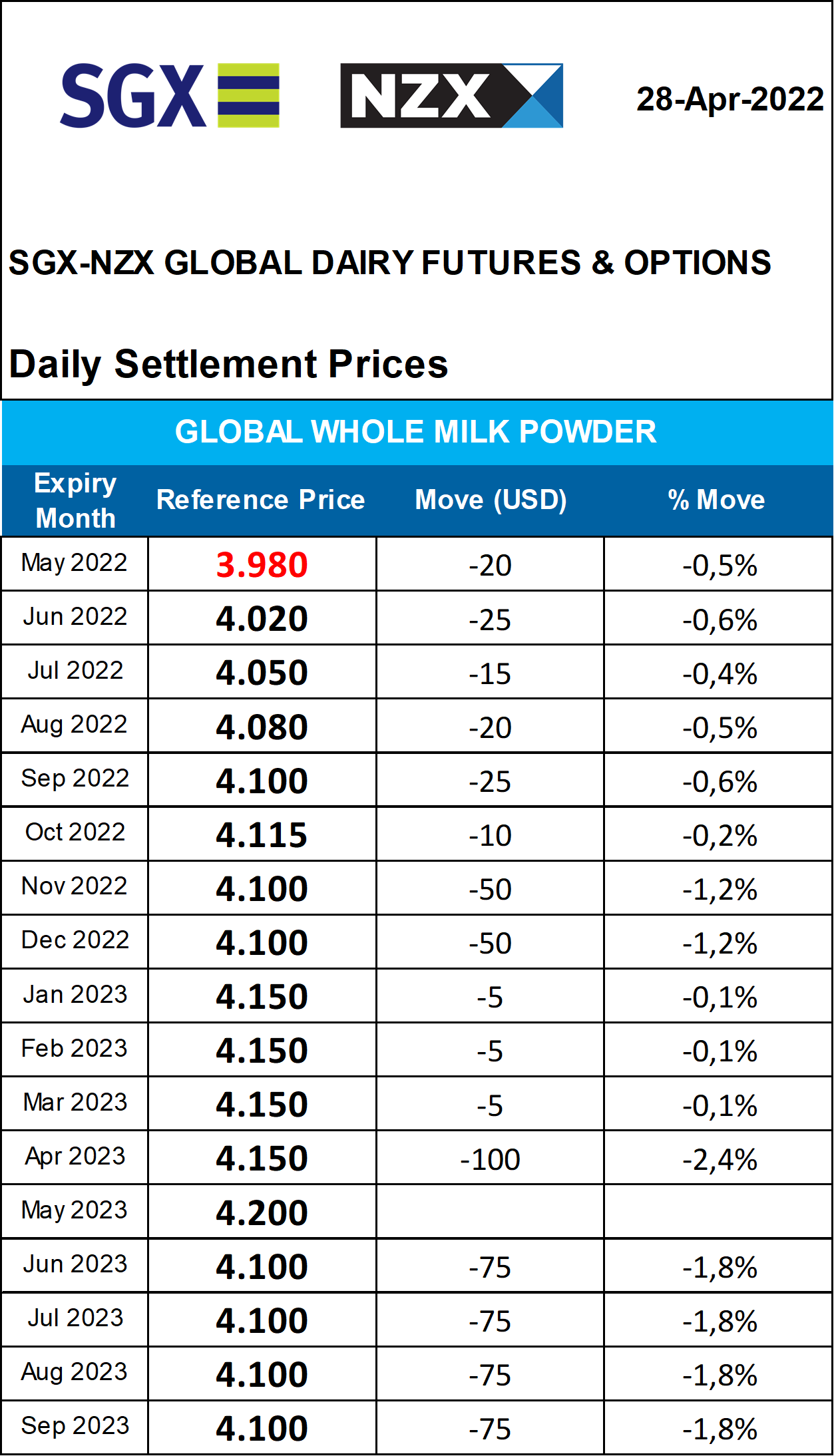Select the Jan 2023 price 4.150
The image size is (834, 1456).
262,997
